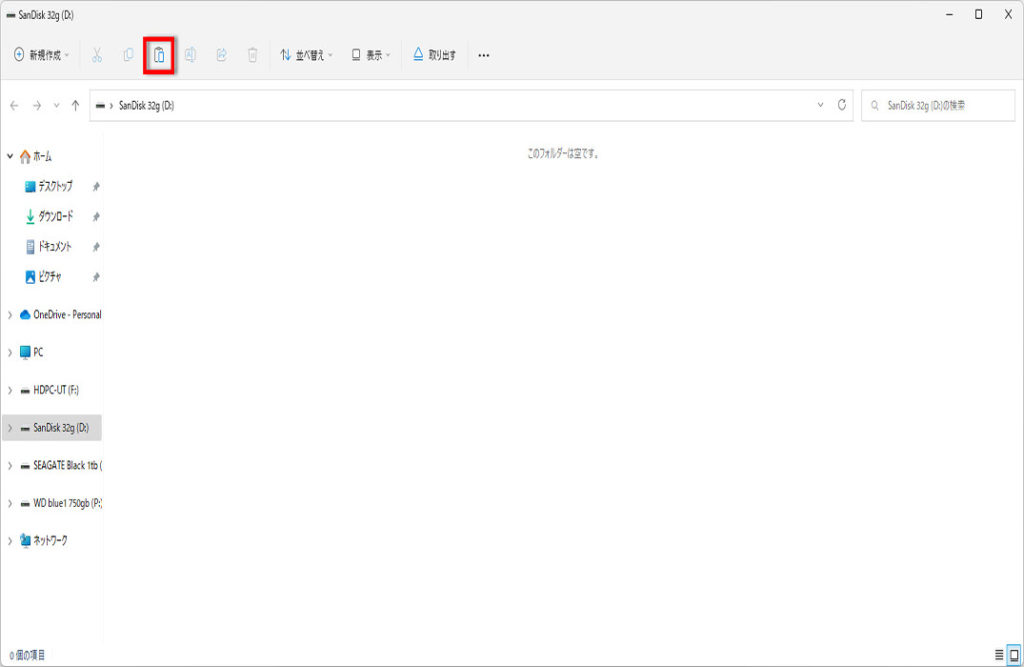Click the Cut scissors icon
Viewport: 1024px width, 667px height.
pos(97,55)
